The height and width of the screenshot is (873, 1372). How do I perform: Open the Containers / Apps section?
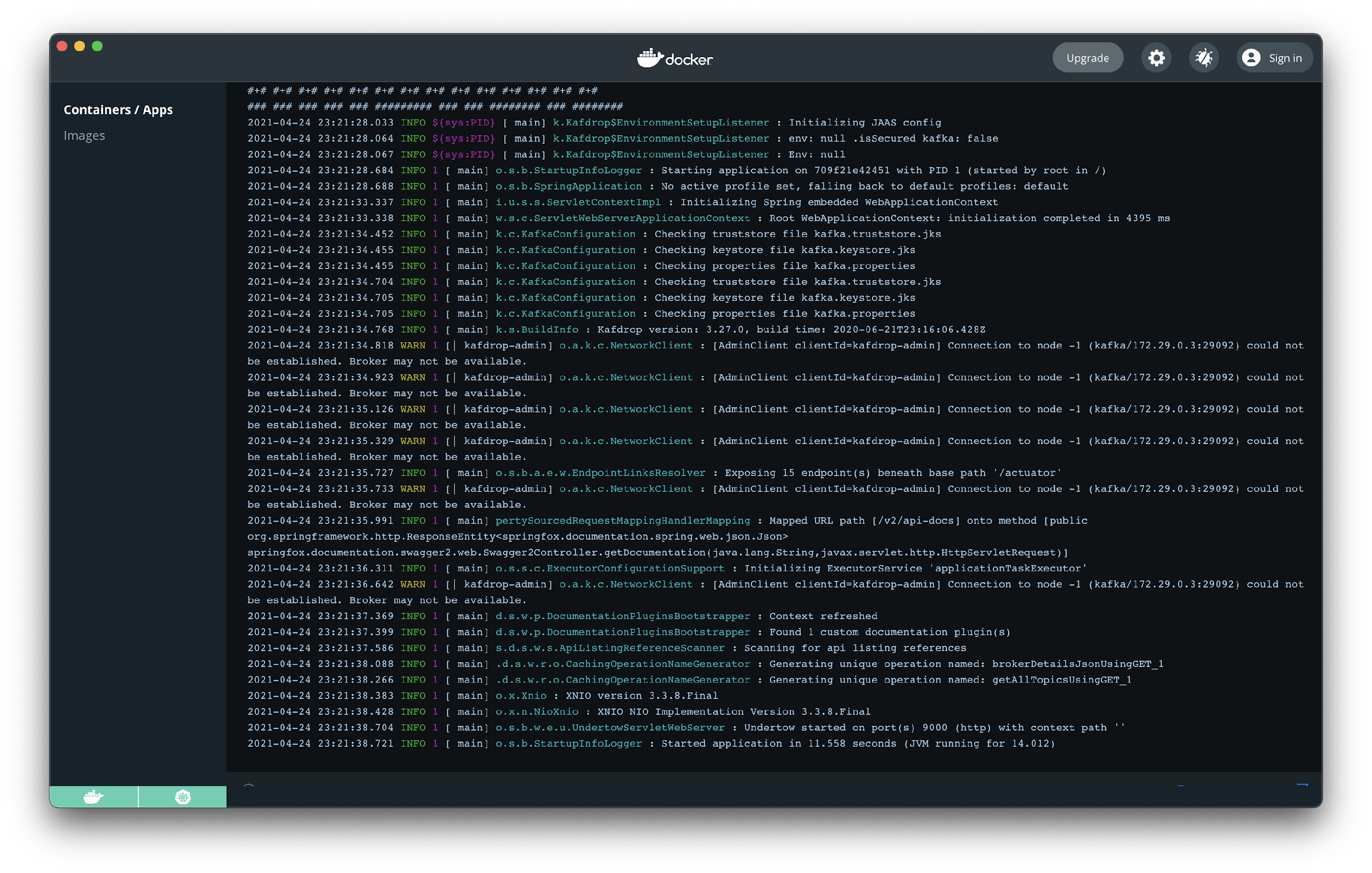(118, 109)
